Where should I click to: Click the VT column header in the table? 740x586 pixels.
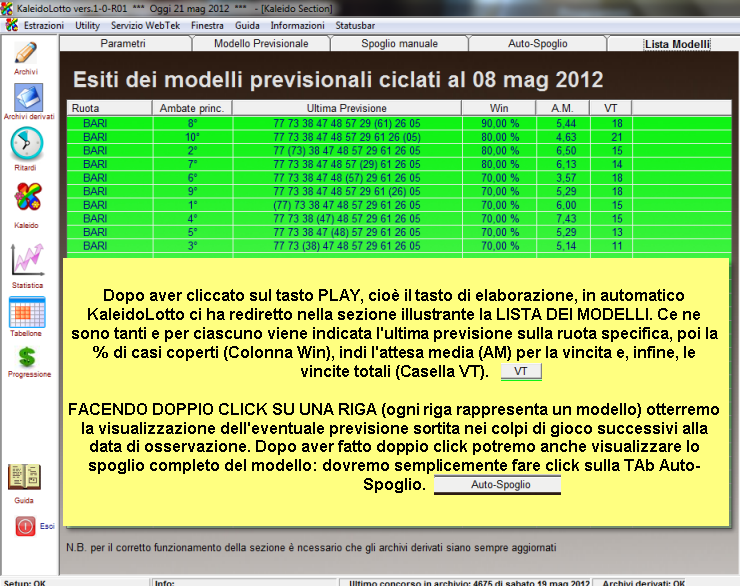(610, 108)
